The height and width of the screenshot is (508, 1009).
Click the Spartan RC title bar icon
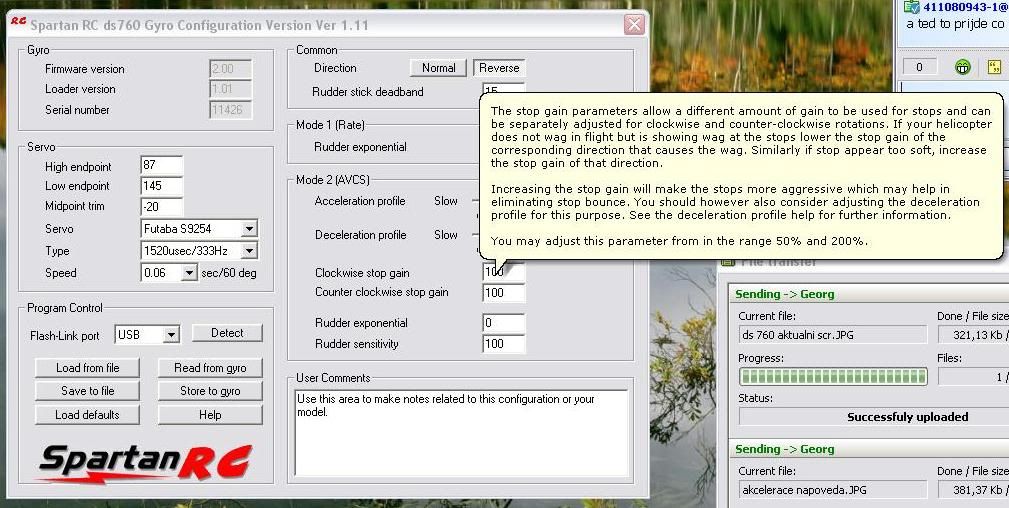click(17, 25)
